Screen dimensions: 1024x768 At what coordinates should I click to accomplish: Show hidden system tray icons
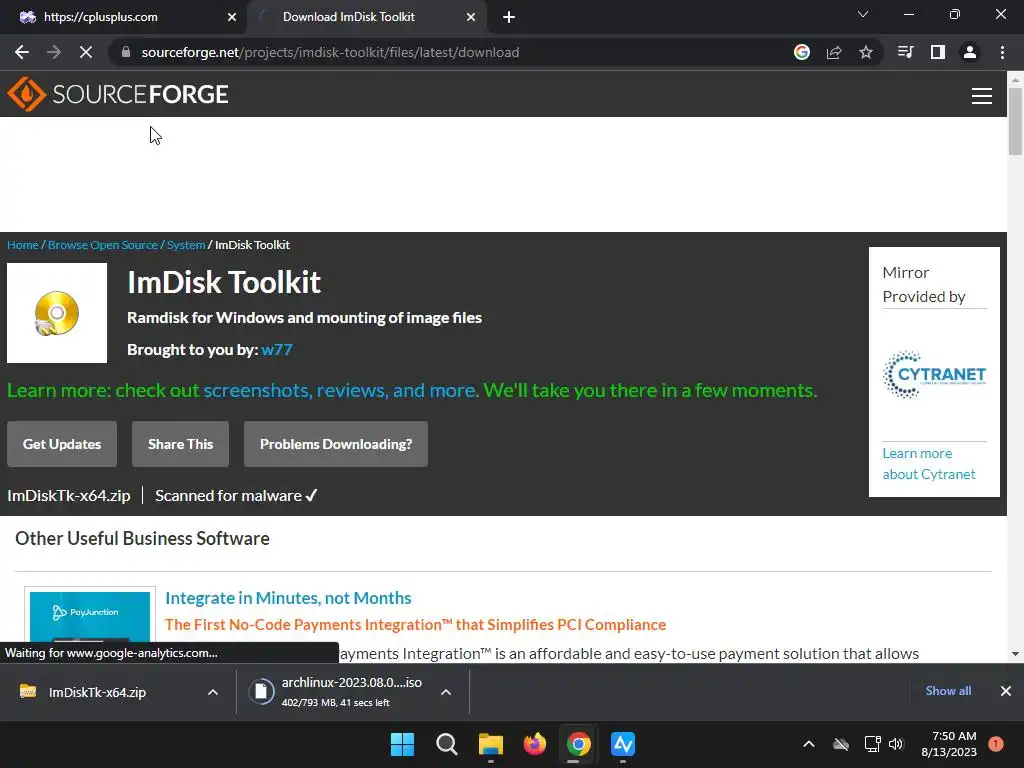(808, 744)
